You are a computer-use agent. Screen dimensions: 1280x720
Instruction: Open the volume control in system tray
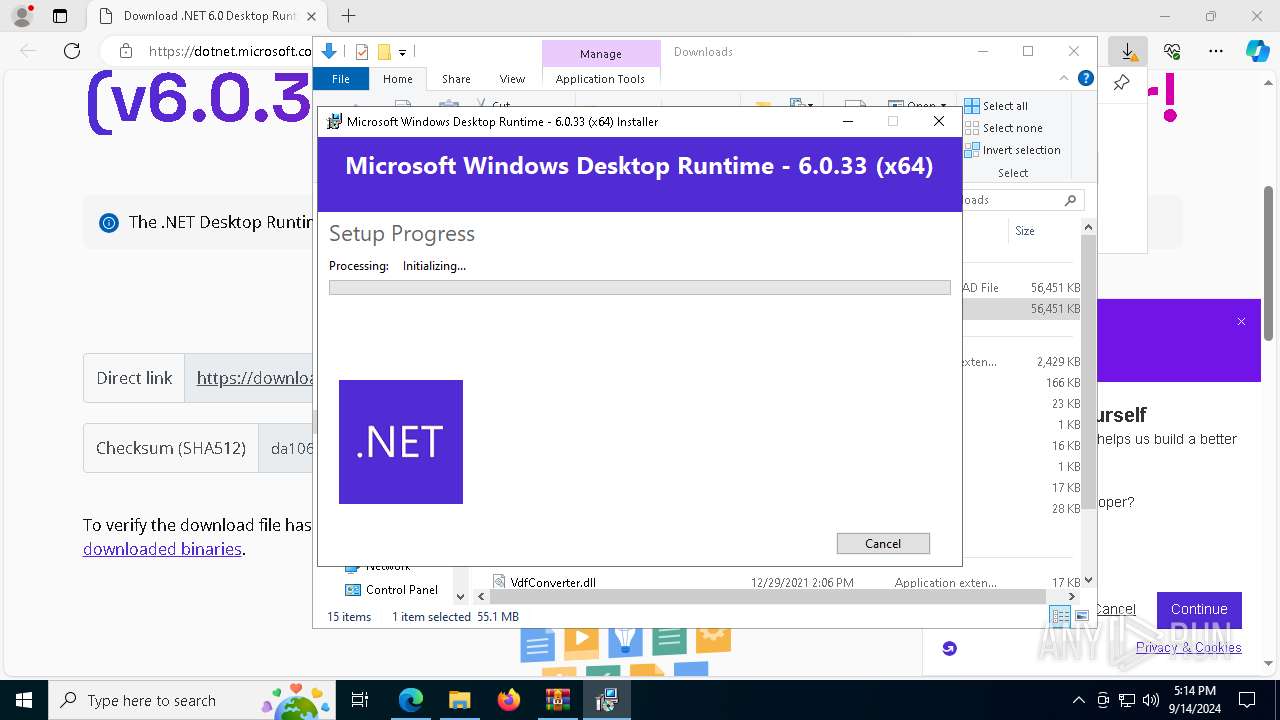[1151, 700]
